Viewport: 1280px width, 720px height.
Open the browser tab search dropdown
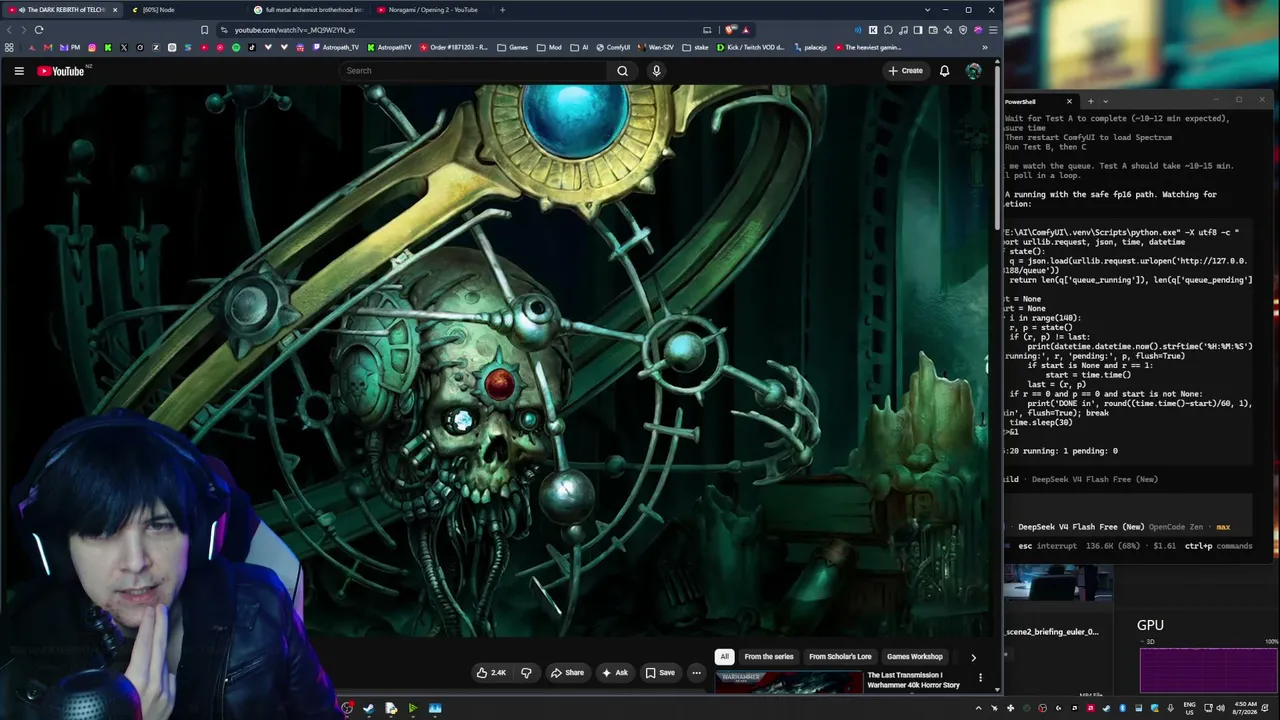click(x=927, y=10)
